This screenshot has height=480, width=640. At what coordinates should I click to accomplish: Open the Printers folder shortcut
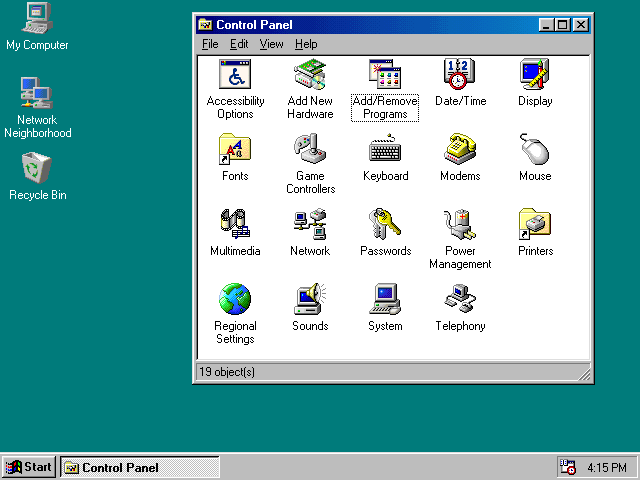(x=535, y=224)
